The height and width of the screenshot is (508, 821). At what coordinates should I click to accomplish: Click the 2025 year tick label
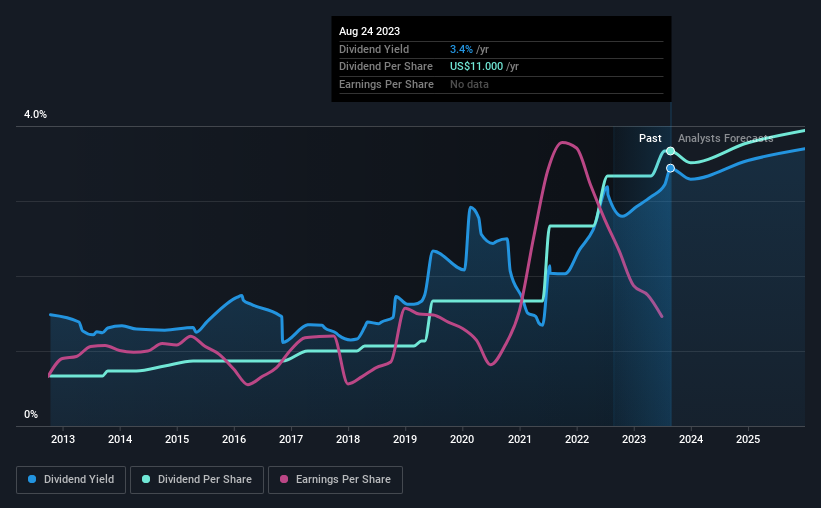tap(748, 439)
